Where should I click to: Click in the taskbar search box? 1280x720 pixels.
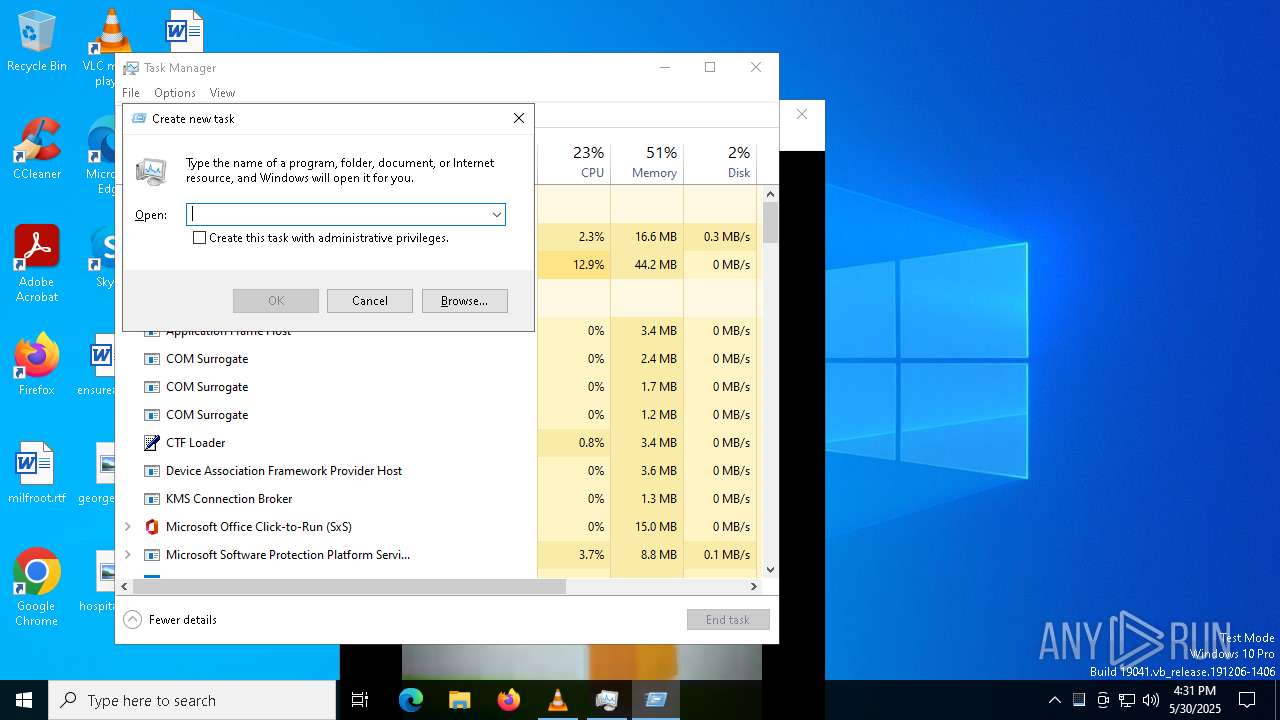coord(192,700)
